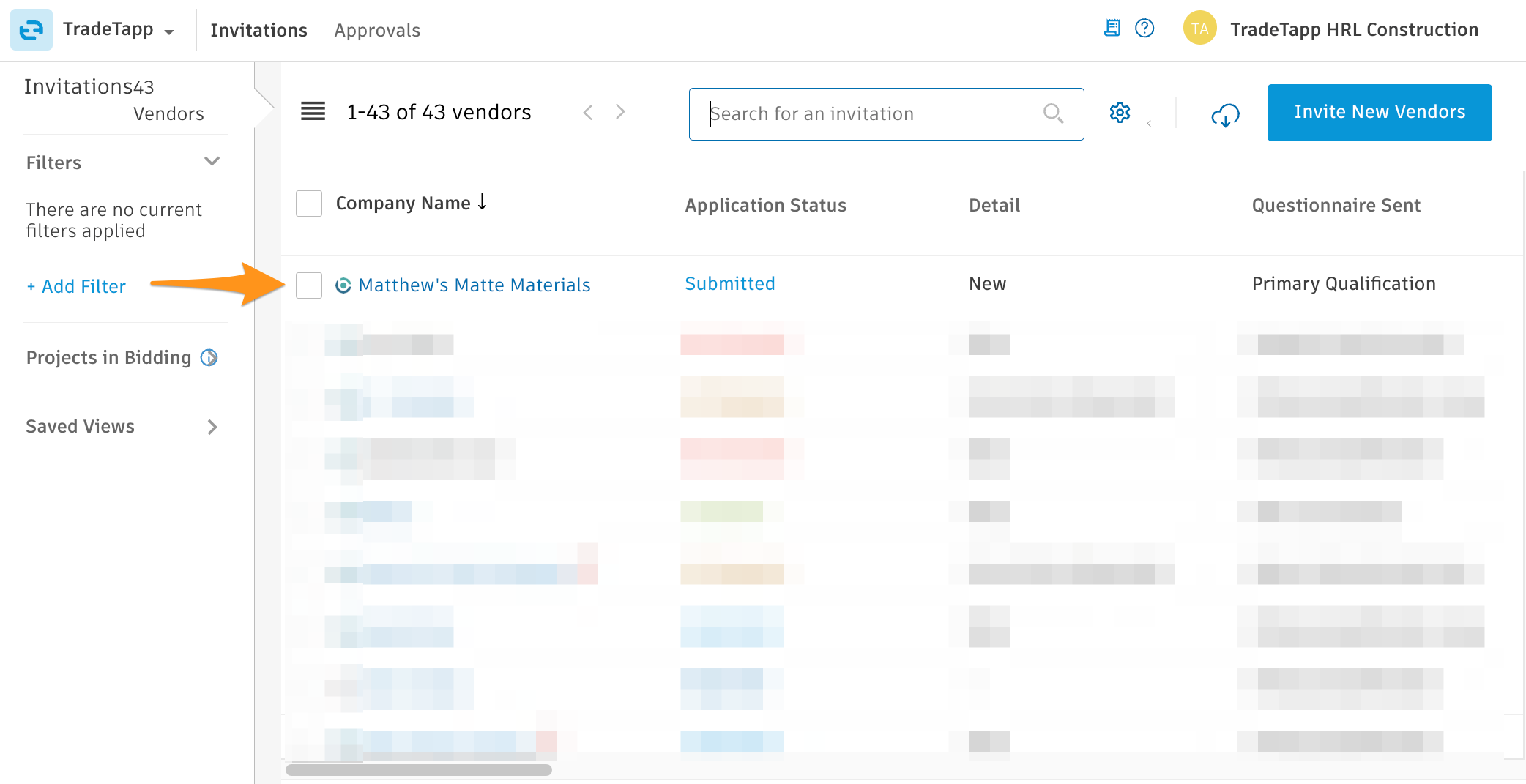Go to next page of vendors
This screenshot has width=1526, height=784.
[x=620, y=112]
